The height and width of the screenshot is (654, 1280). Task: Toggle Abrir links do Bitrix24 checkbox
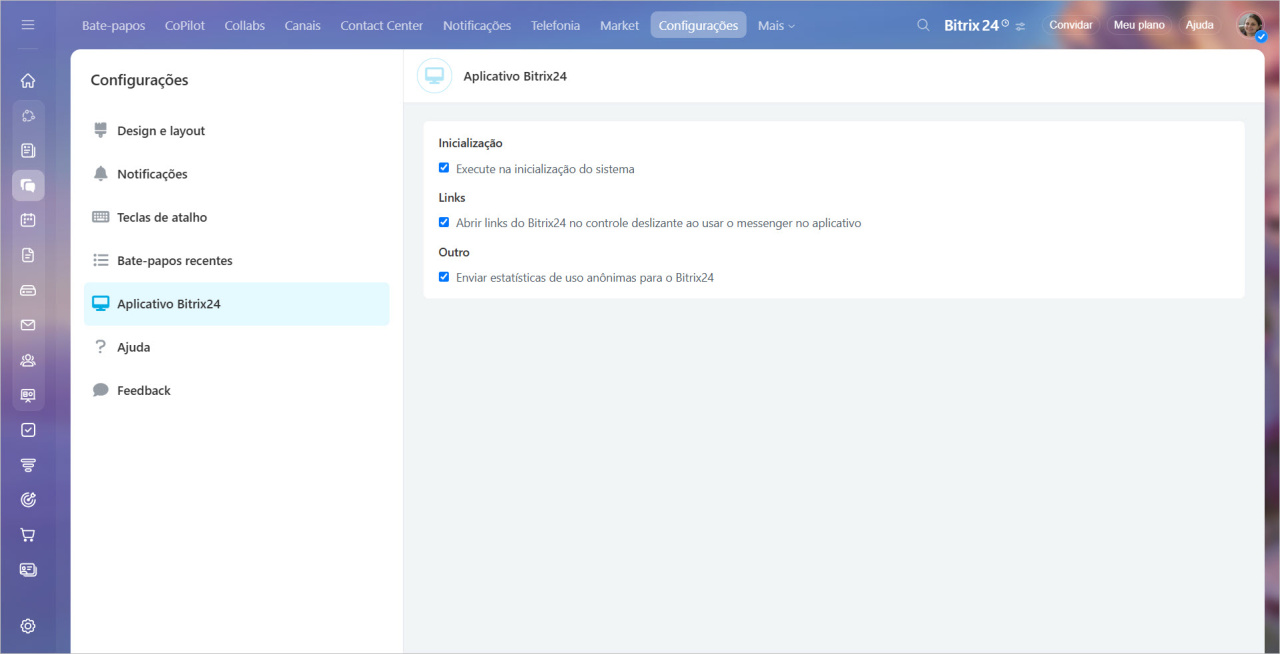444,222
